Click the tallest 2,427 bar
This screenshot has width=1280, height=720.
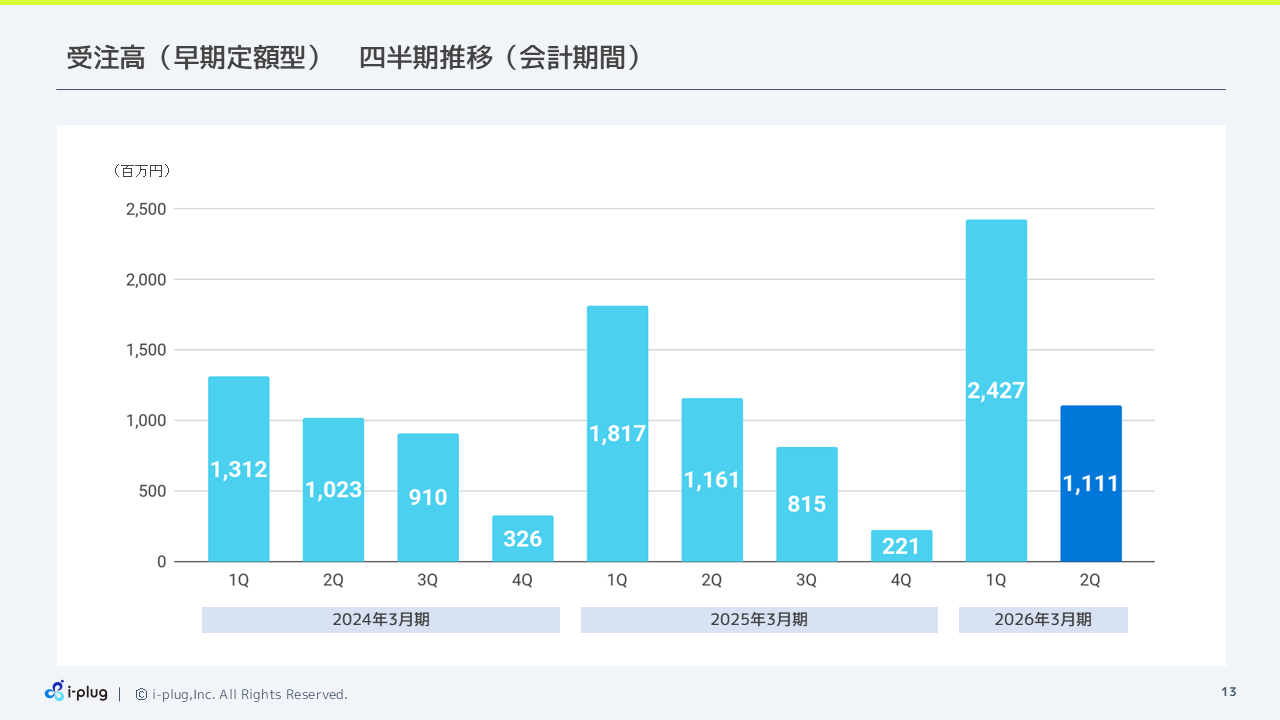[x=996, y=390]
